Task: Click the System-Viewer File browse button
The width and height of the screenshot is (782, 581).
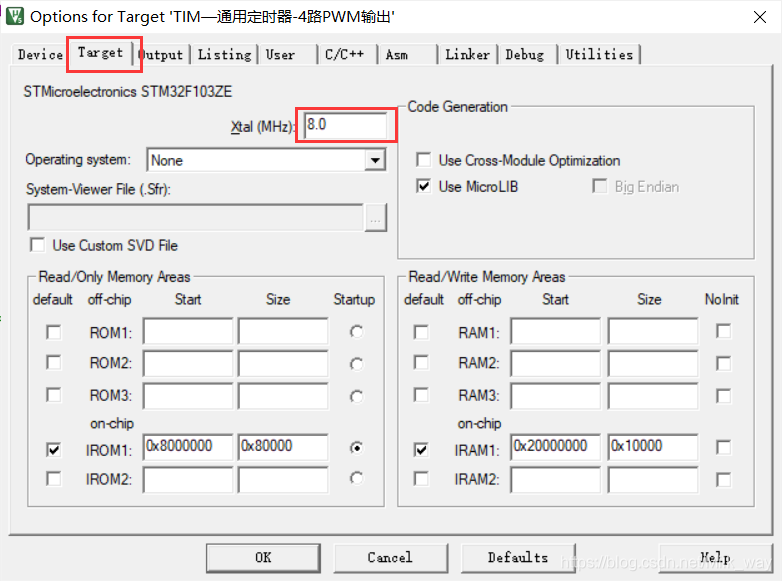Action: pos(375,218)
